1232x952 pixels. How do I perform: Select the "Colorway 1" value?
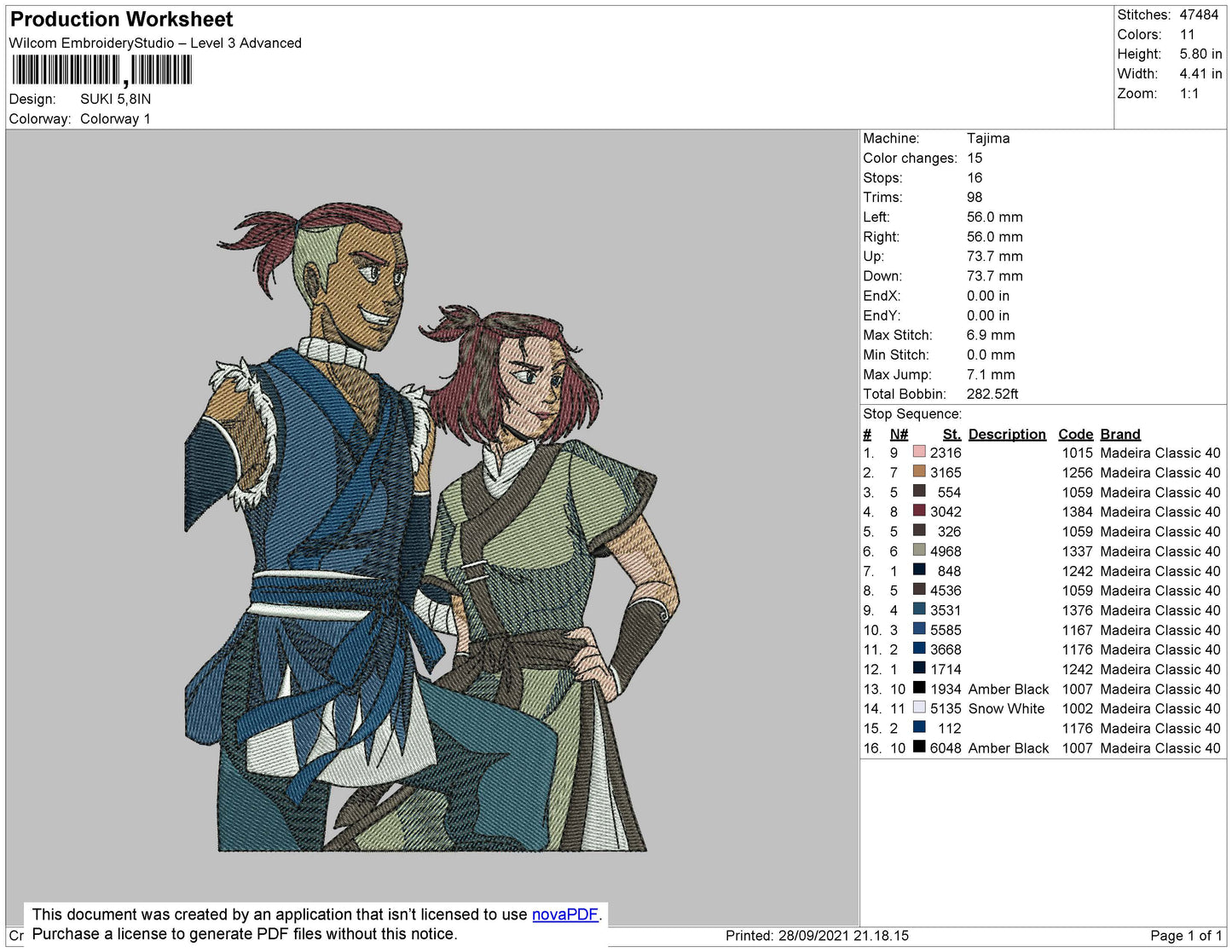[115, 118]
